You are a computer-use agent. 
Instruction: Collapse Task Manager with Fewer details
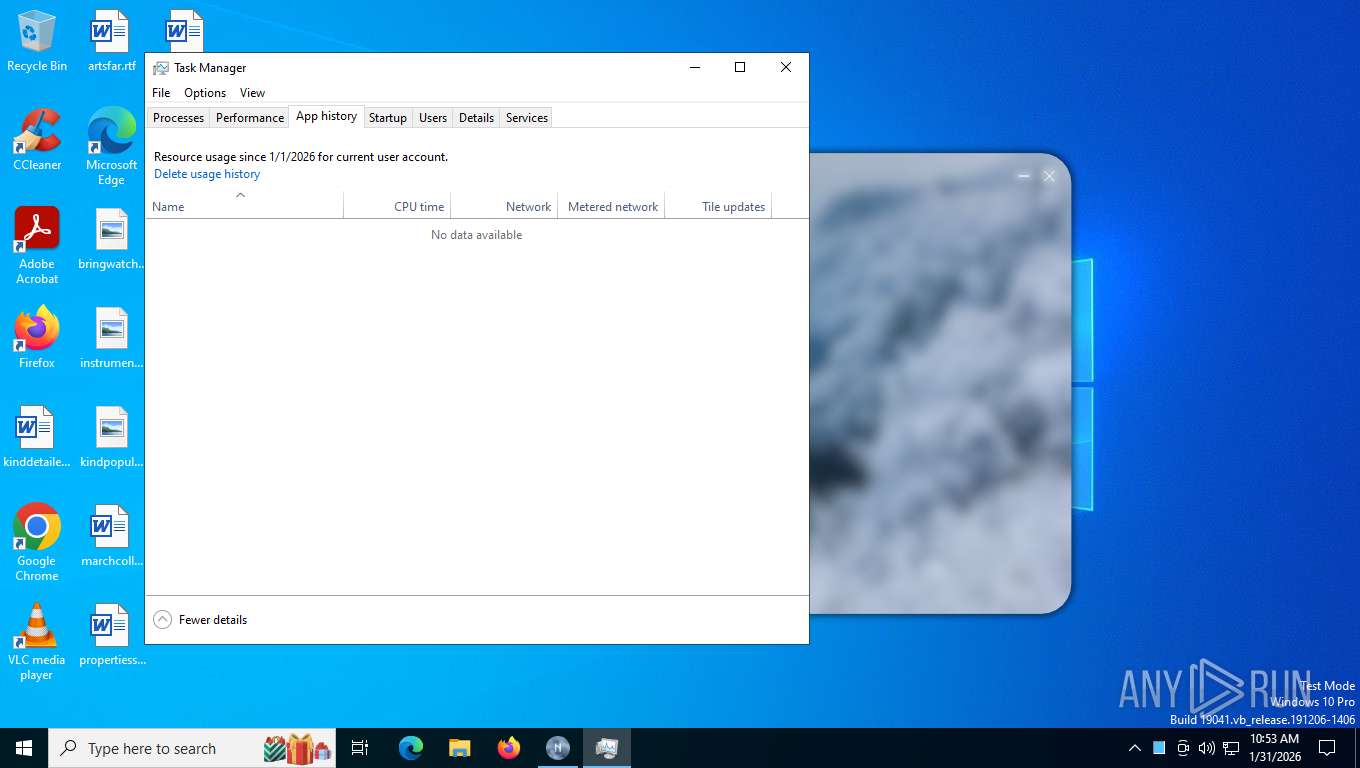pos(200,620)
